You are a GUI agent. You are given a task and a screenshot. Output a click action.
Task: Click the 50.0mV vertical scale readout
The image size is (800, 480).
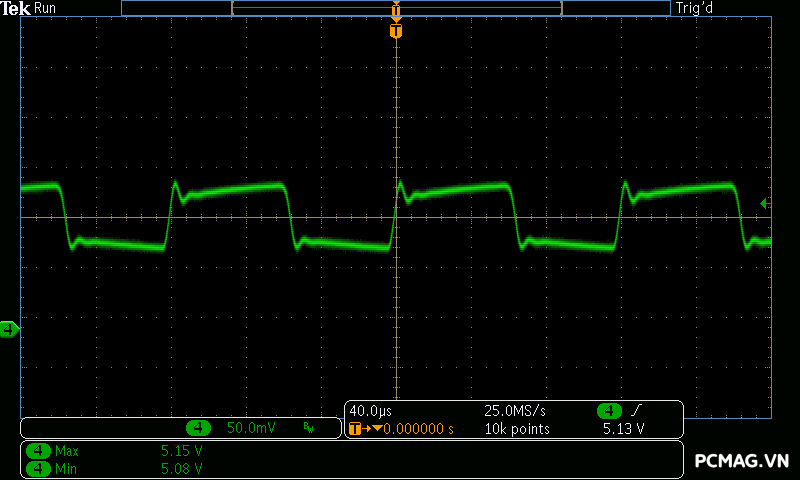coord(251,428)
